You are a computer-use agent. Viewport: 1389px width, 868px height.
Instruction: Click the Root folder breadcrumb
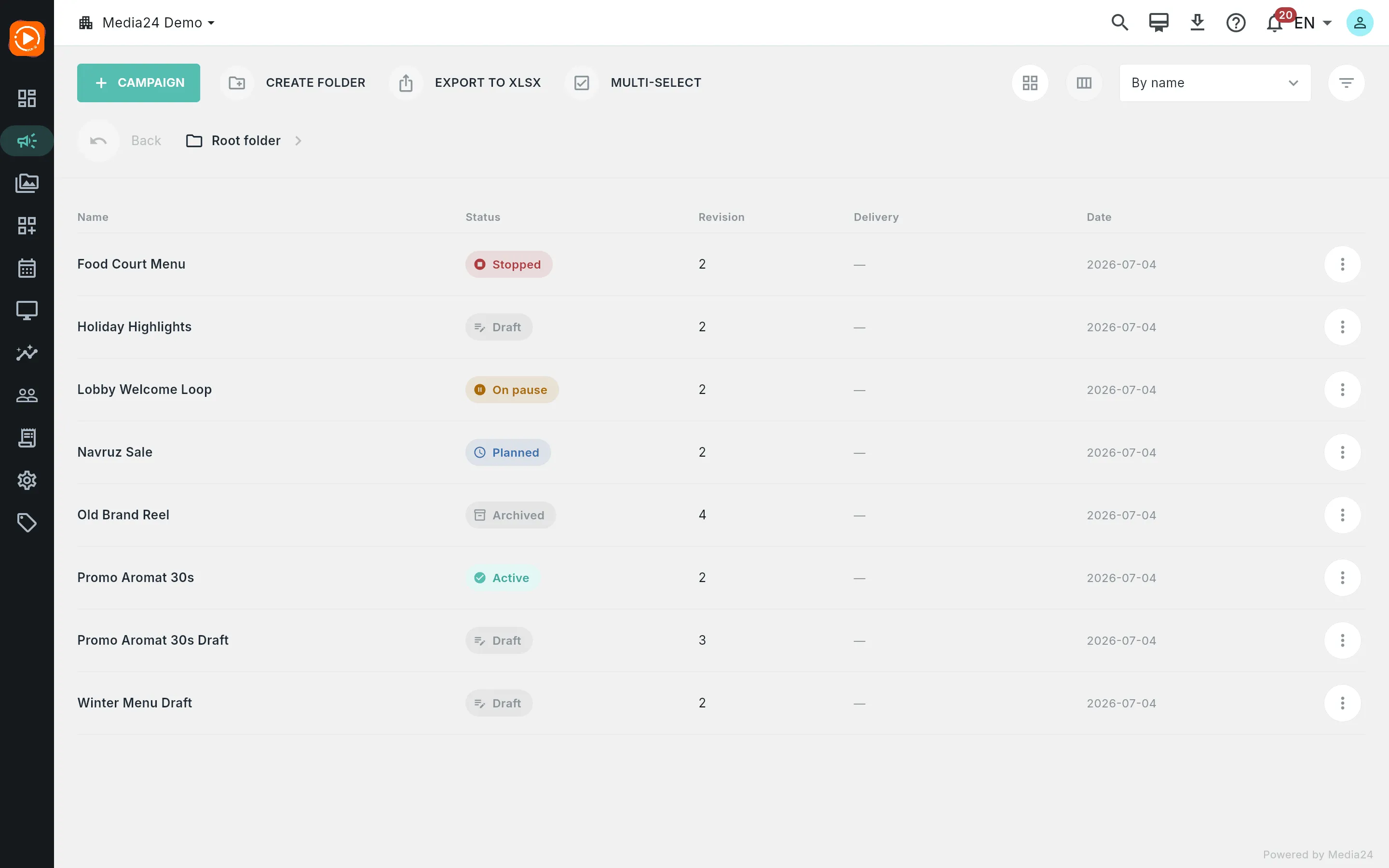(x=233, y=141)
